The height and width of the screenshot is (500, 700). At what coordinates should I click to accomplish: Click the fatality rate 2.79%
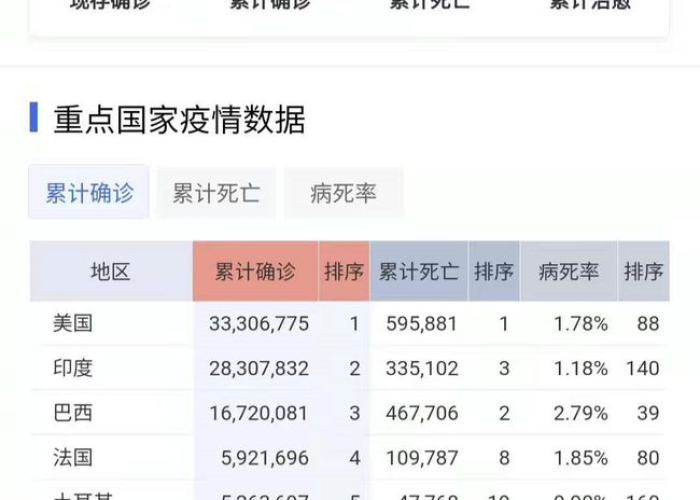coord(581,413)
